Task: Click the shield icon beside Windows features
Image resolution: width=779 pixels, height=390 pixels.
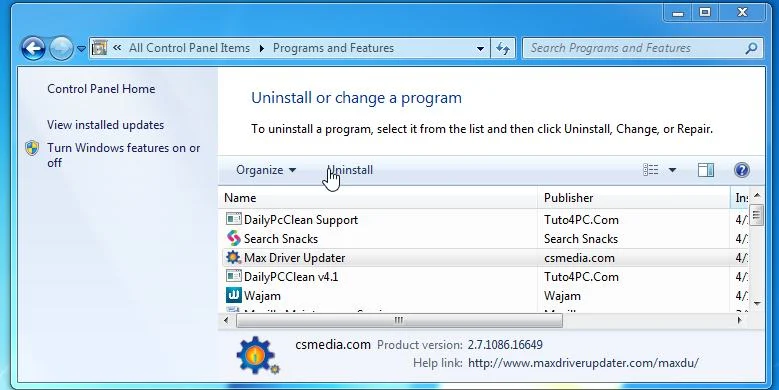Action: coord(32,148)
